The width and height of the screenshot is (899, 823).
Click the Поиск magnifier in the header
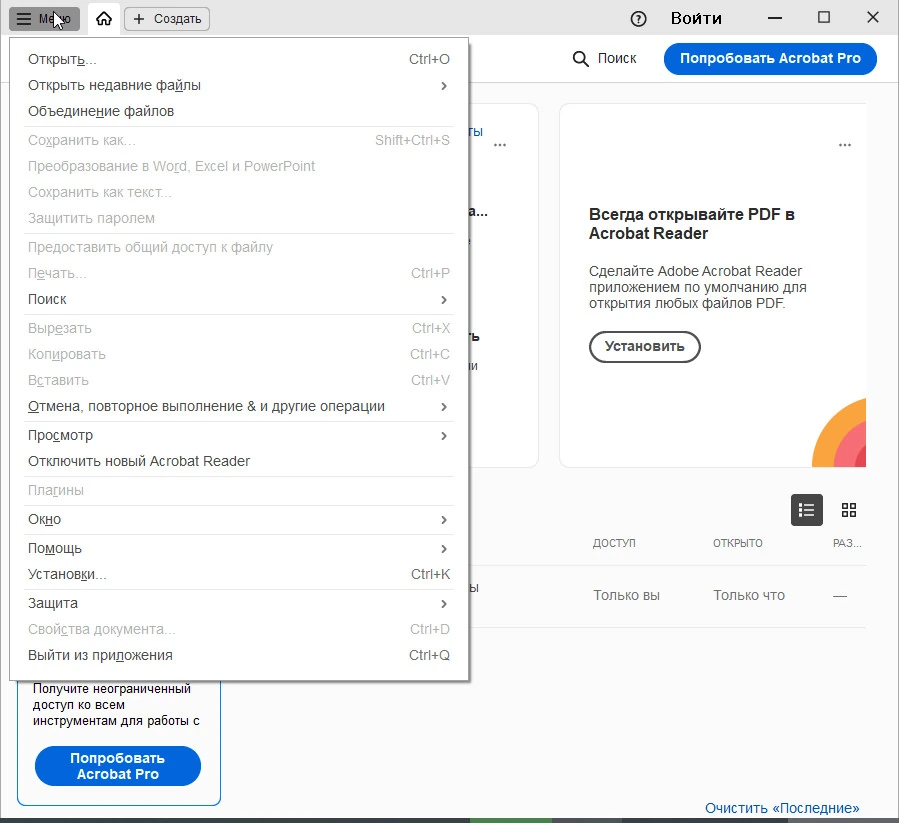click(604, 58)
